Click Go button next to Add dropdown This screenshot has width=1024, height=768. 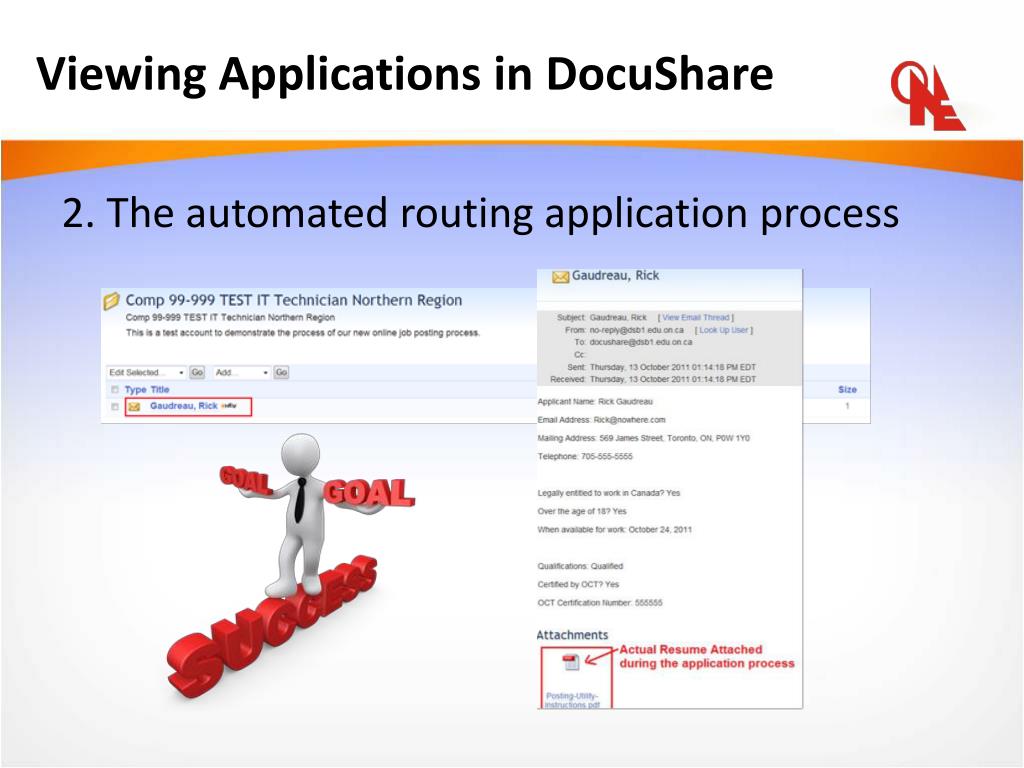[x=281, y=372]
